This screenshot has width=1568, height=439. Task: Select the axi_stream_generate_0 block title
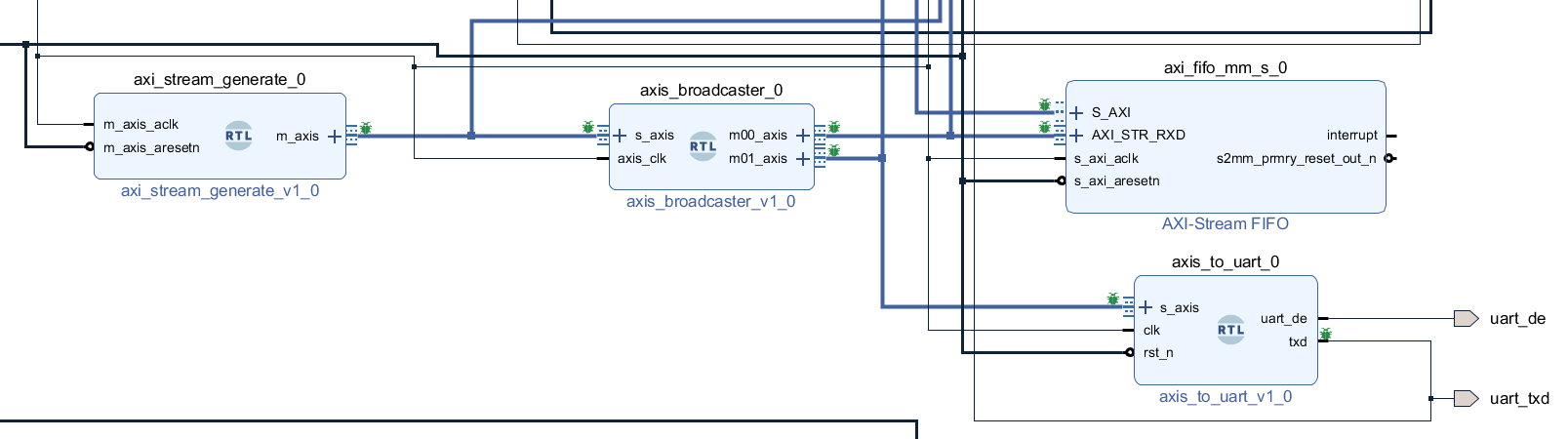coord(220,79)
